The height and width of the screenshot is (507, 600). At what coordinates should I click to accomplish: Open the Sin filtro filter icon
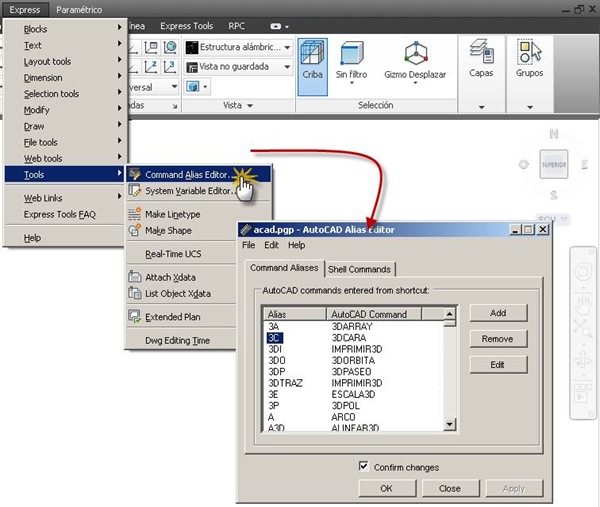pos(352,54)
